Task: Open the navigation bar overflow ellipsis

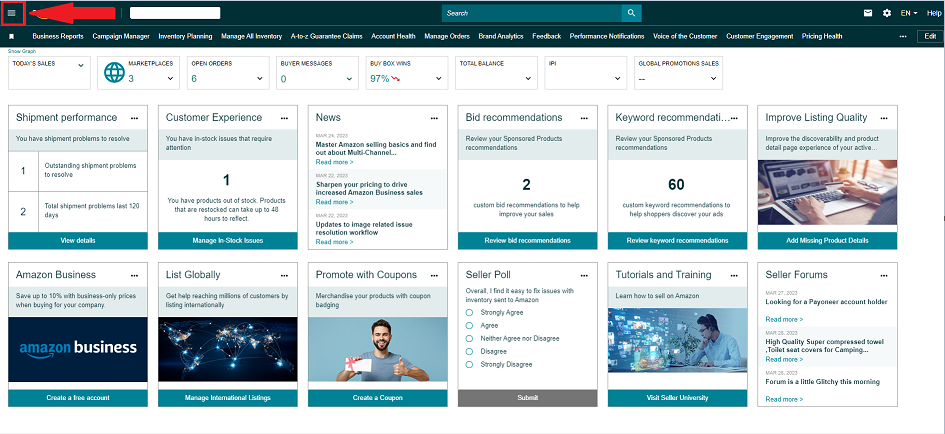Action: pyautogui.click(x=903, y=36)
